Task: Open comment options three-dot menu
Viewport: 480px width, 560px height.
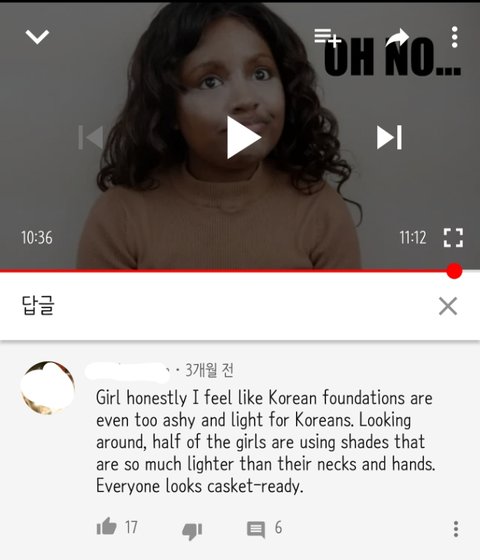Action: [x=456, y=529]
